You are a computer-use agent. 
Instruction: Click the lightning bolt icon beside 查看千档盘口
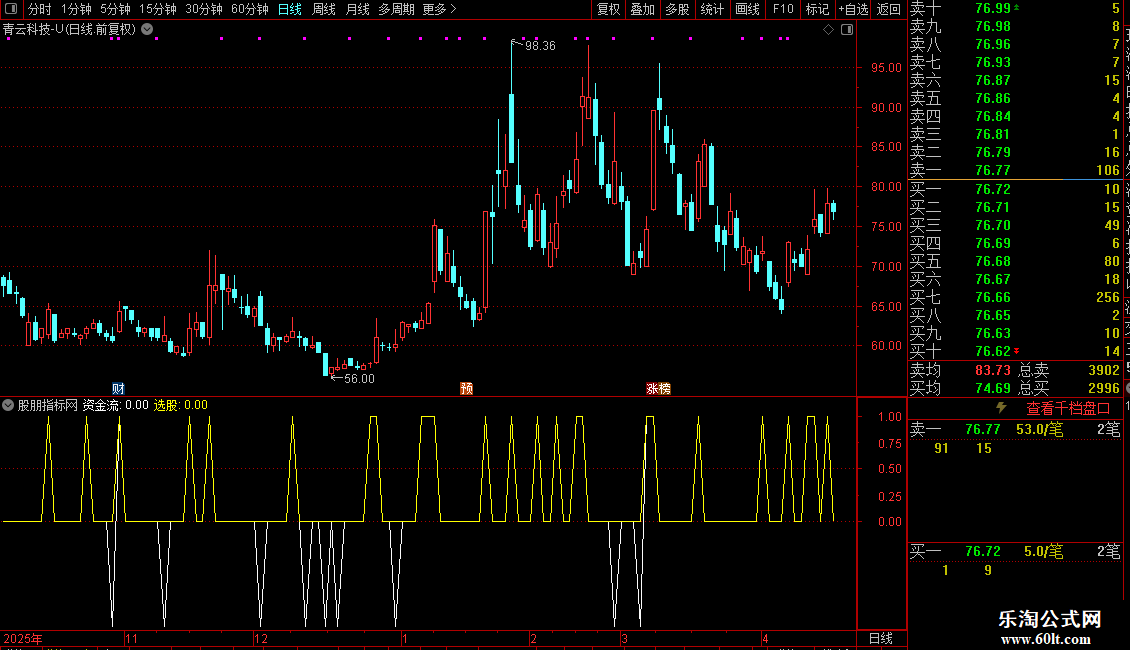coord(1001,408)
